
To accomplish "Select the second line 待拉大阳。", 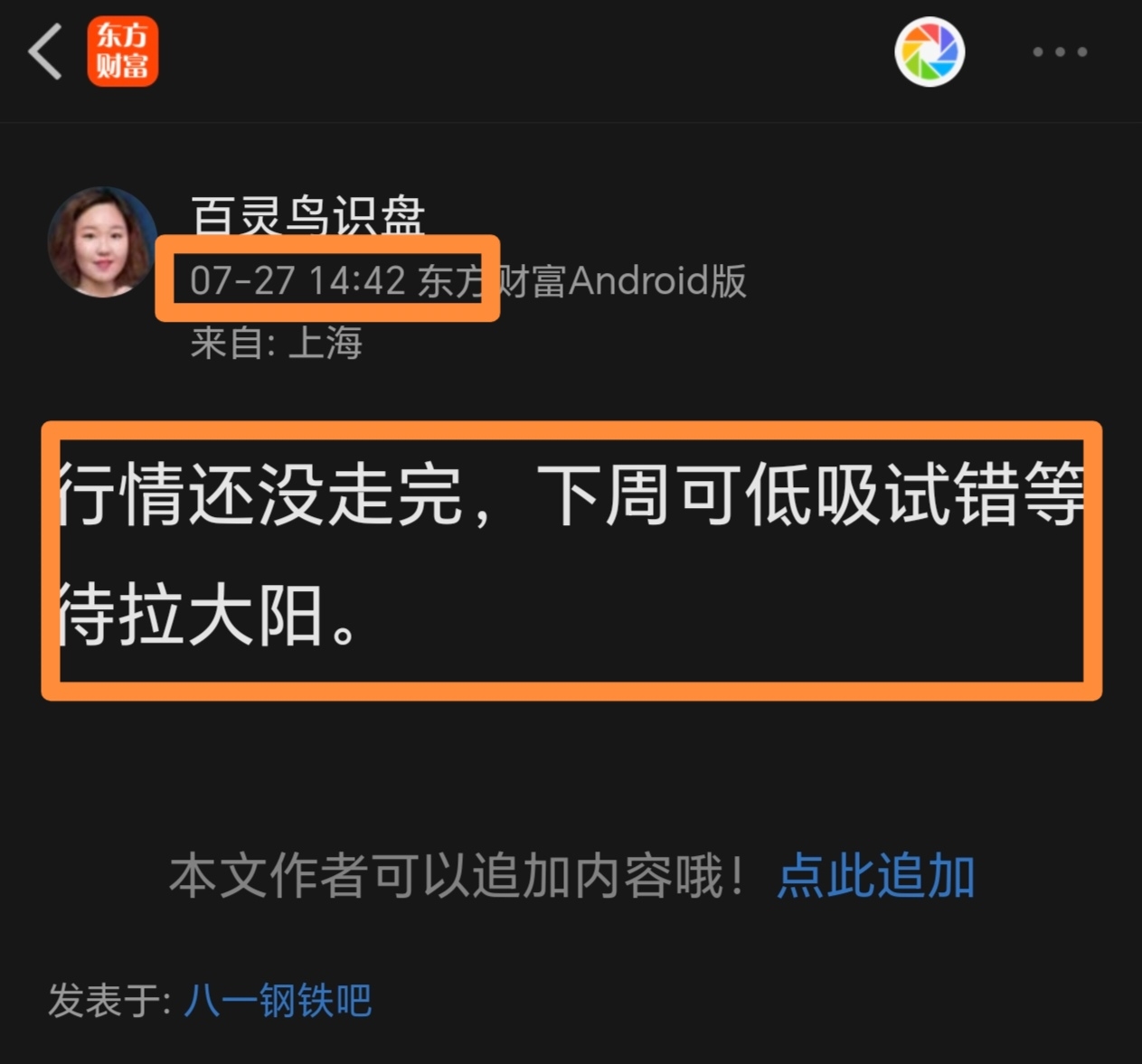I will click(210, 616).
